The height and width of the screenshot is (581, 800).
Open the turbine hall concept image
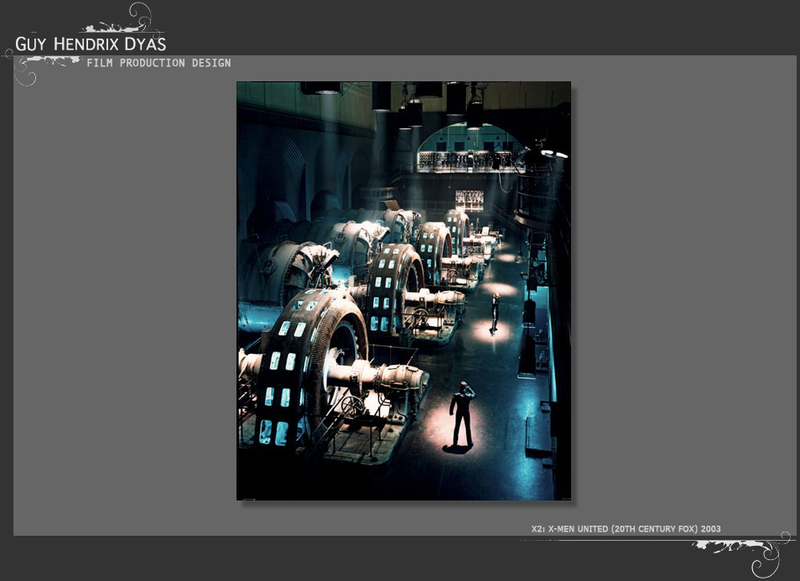click(x=404, y=291)
